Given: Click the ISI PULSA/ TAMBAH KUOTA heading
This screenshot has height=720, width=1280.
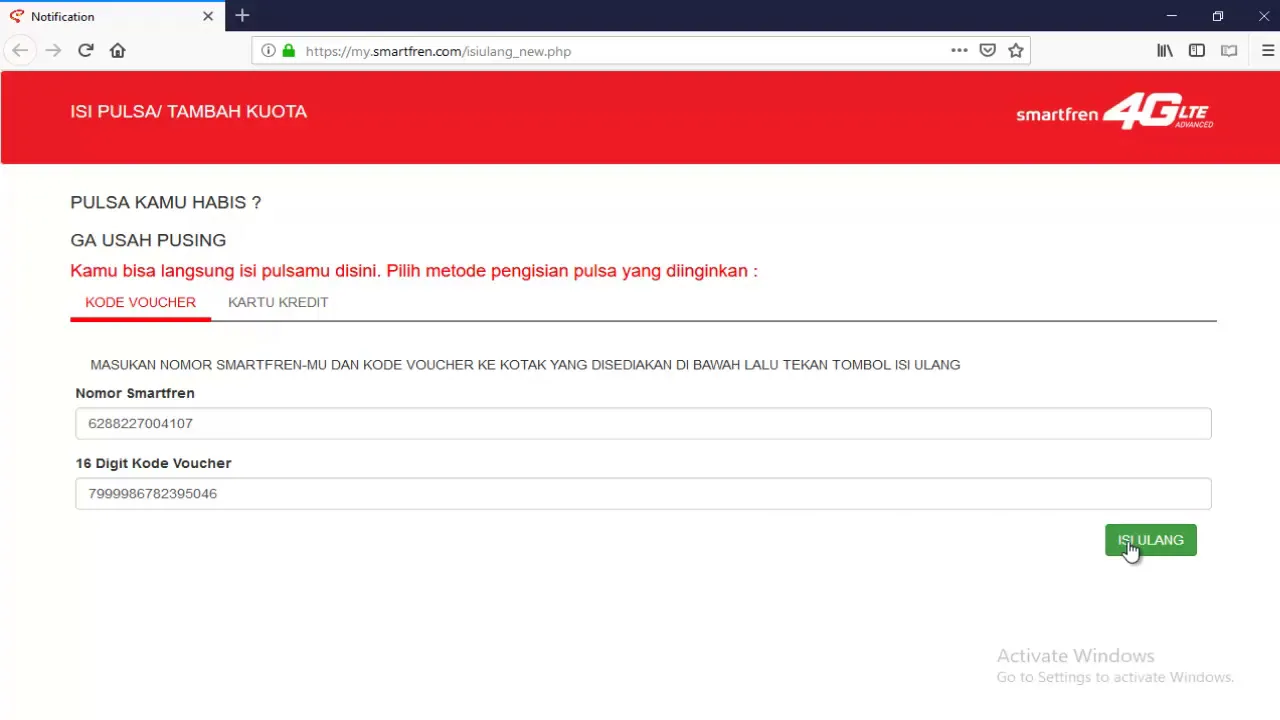Looking at the screenshot, I should [x=188, y=111].
